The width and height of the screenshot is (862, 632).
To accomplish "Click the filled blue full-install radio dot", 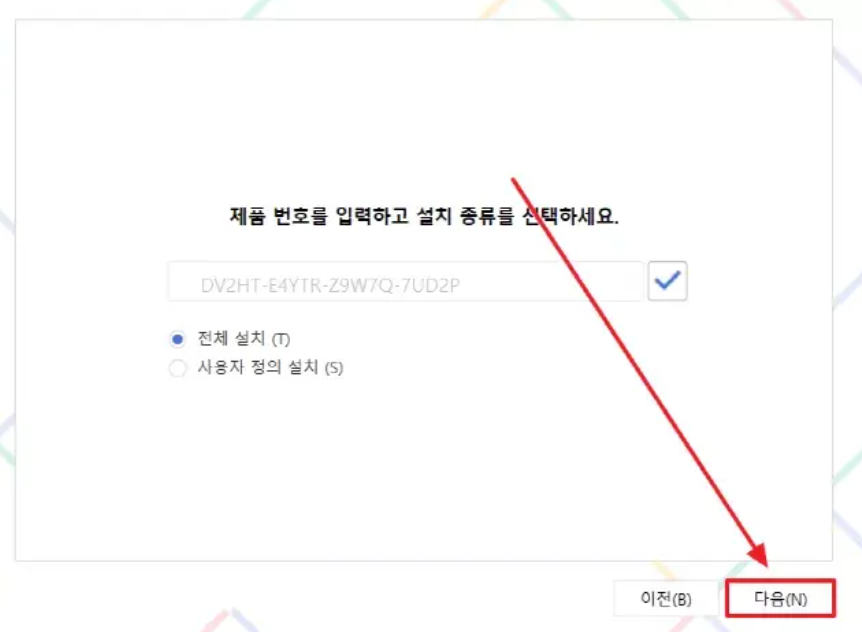I will 178,339.
